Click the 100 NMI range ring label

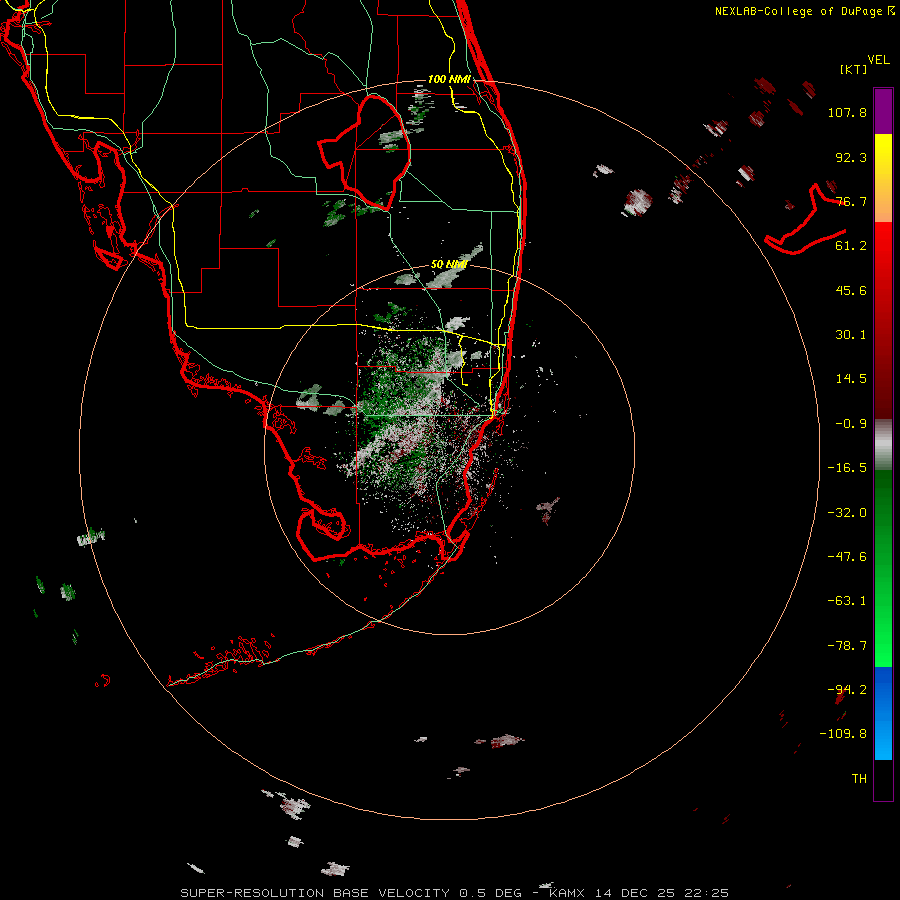coord(449,79)
